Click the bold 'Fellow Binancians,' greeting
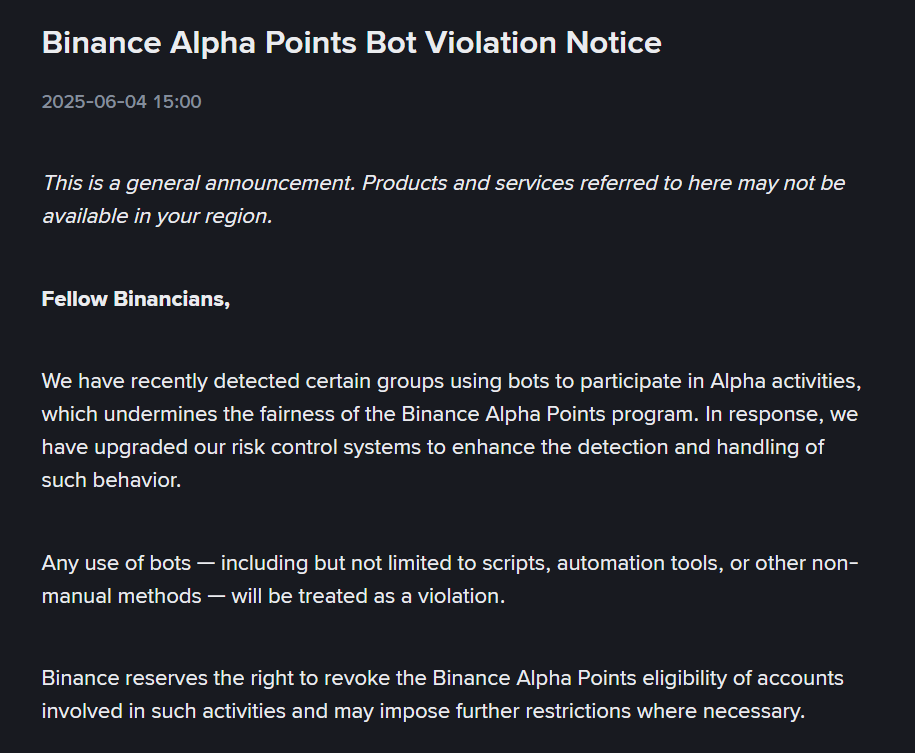The height and width of the screenshot is (753, 915). pos(136,299)
